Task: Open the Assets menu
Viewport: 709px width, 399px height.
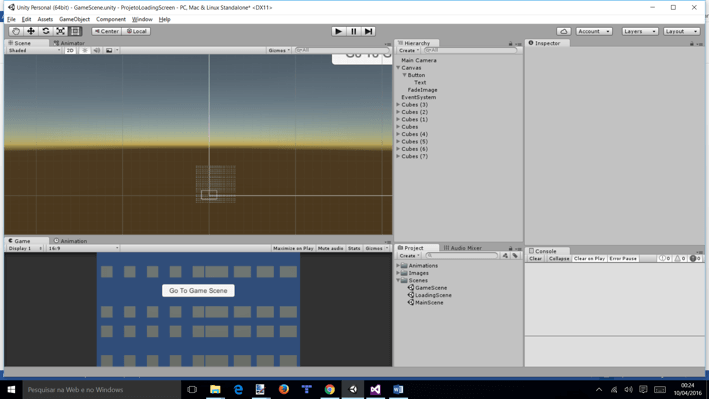Action: pos(45,19)
